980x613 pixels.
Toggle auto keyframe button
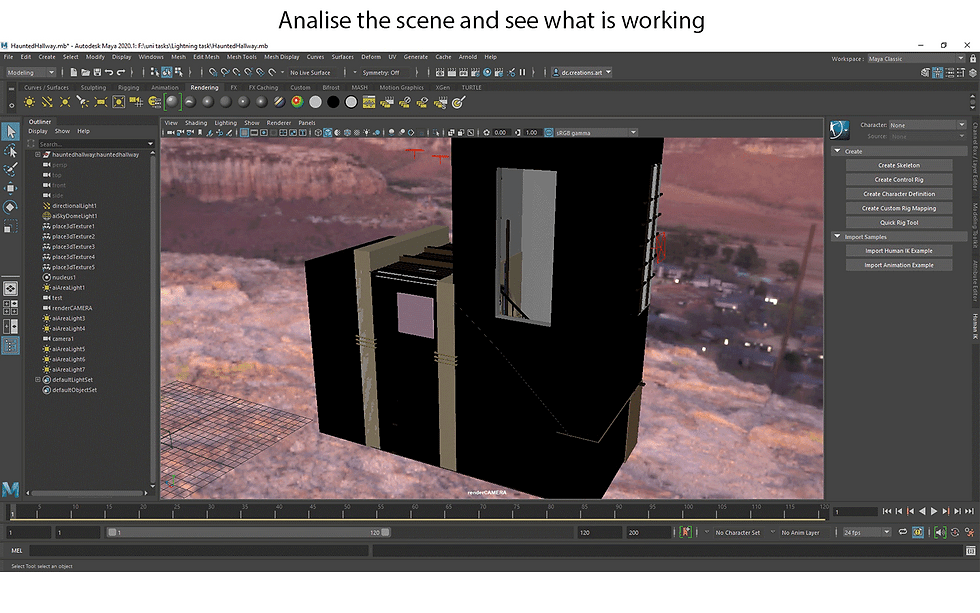pyautogui.click(x=686, y=532)
